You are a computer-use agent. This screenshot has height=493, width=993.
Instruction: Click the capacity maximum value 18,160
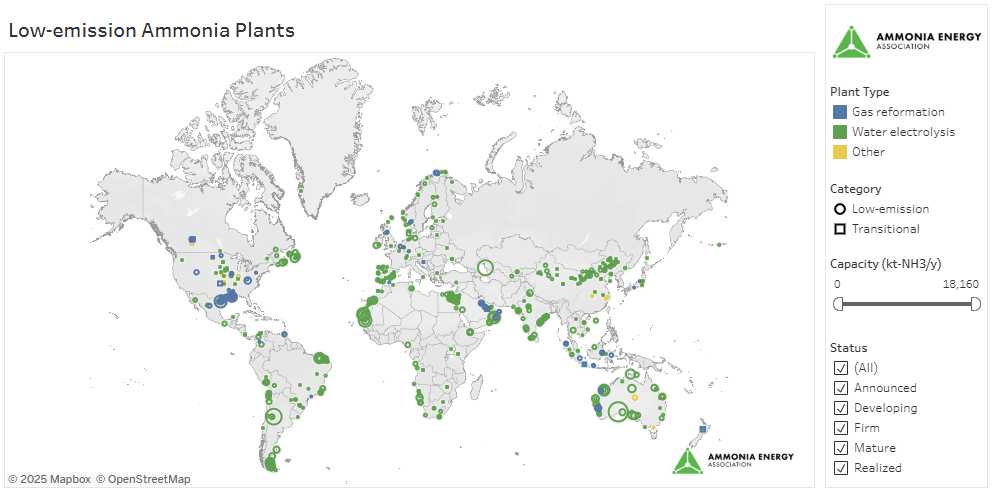coord(961,284)
